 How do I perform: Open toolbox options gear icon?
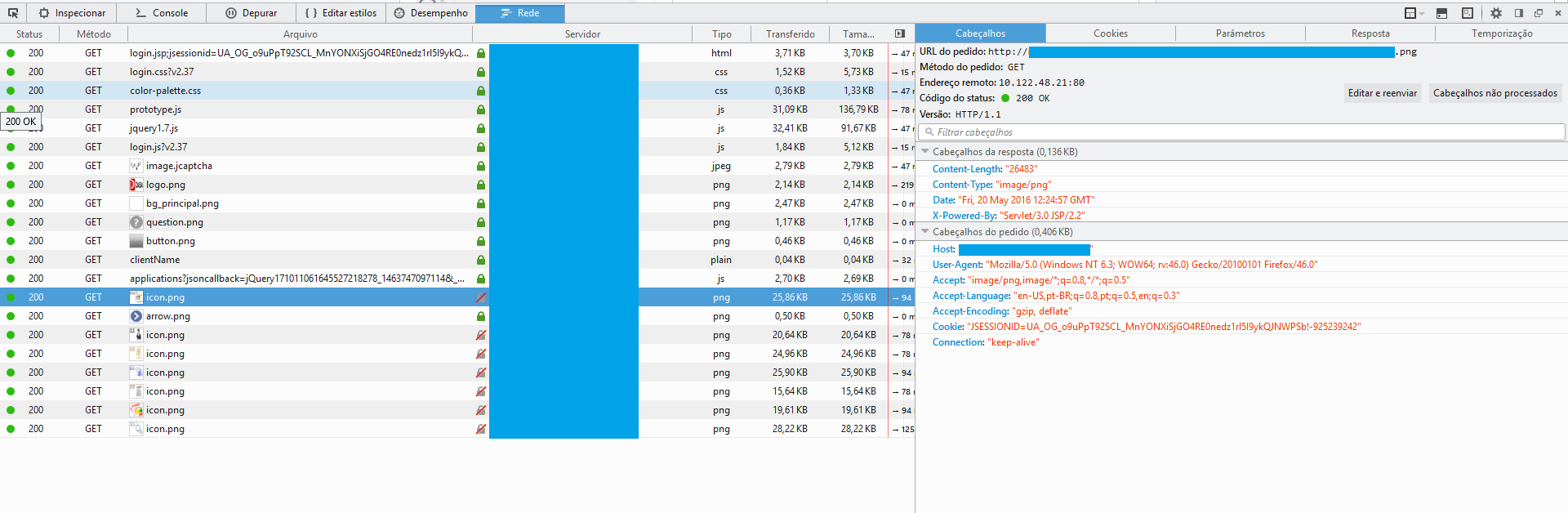coord(1496,13)
